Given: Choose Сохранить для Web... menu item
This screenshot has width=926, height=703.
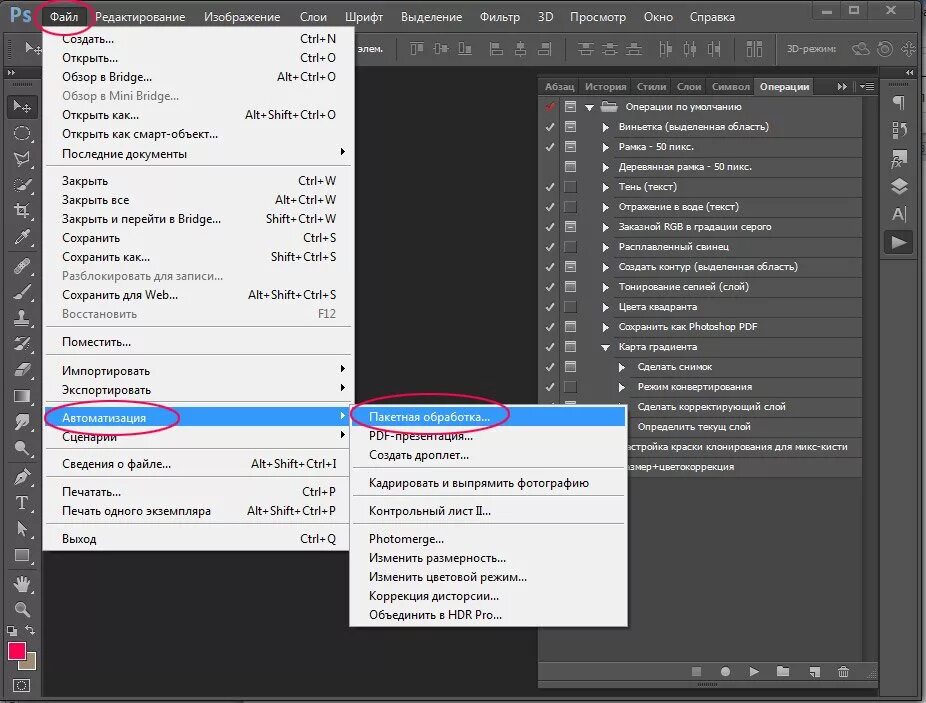Looking at the screenshot, I should coord(199,295).
